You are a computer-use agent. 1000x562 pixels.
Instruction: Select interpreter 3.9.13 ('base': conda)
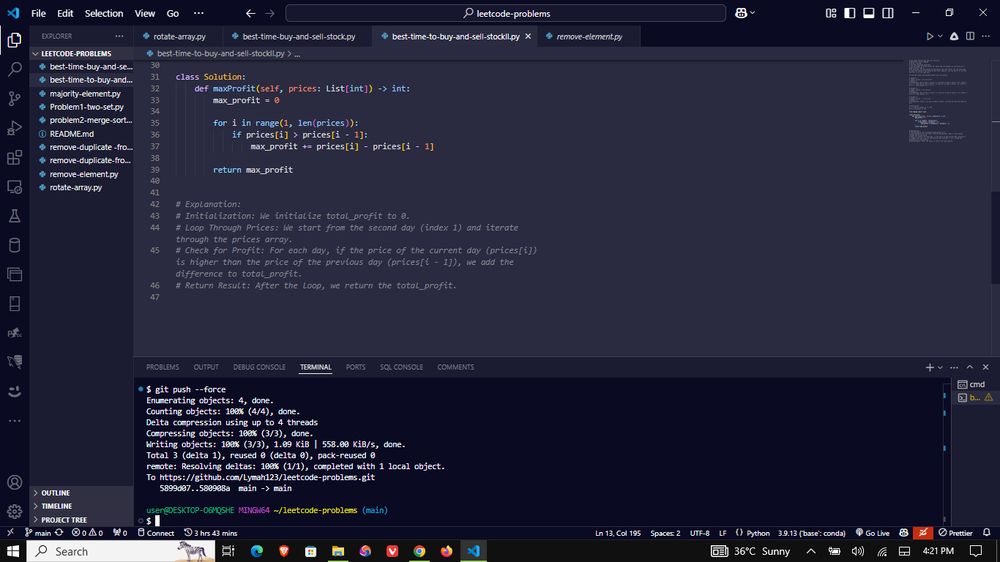(x=811, y=533)
